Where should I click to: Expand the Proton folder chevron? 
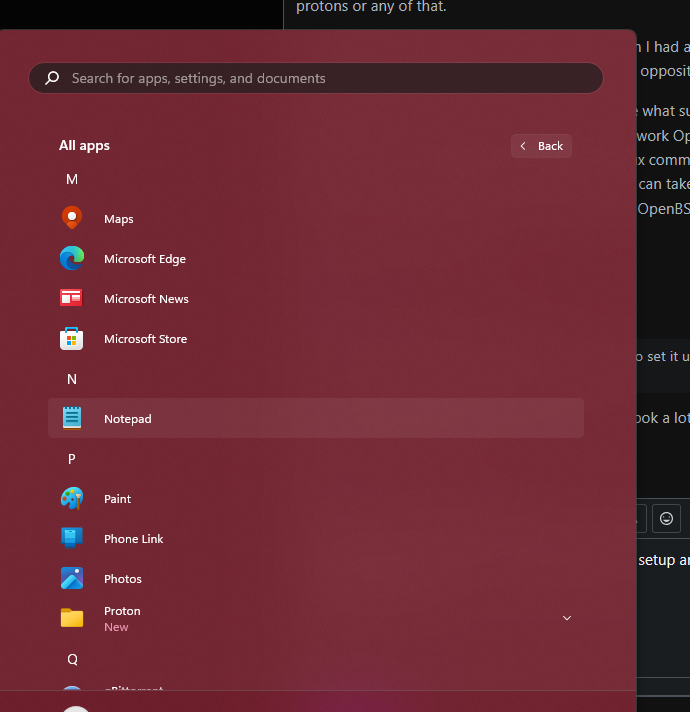[567, 618]
